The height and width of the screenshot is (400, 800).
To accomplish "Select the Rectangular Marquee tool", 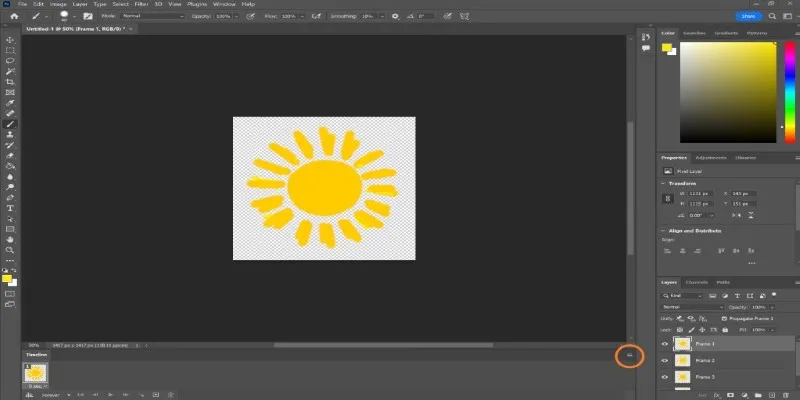I will (10, 51).
